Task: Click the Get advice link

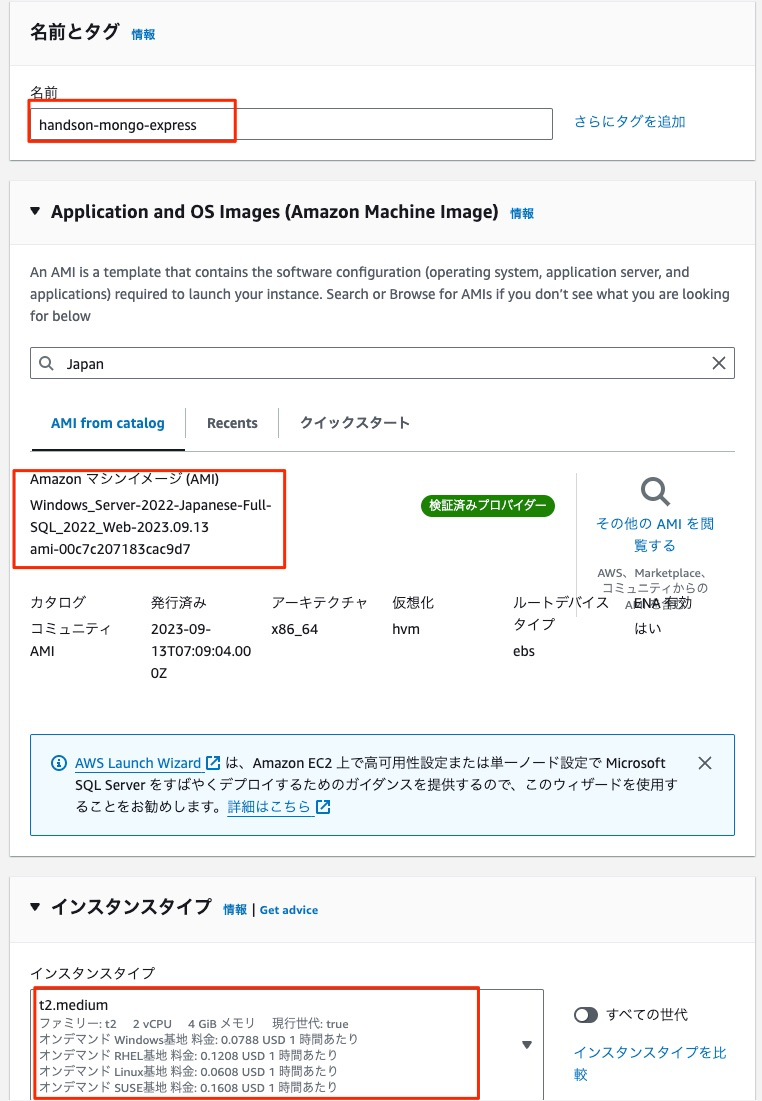Action: click(289, 910)
